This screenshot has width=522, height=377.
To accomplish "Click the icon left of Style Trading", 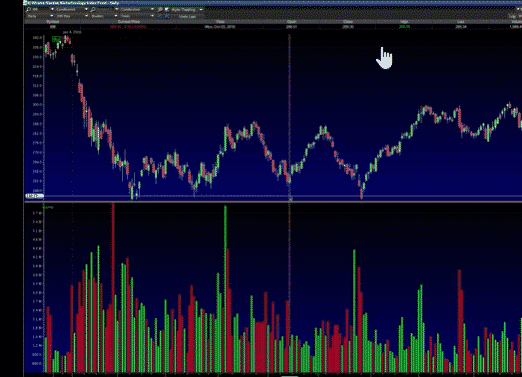I will coord(167,10).
